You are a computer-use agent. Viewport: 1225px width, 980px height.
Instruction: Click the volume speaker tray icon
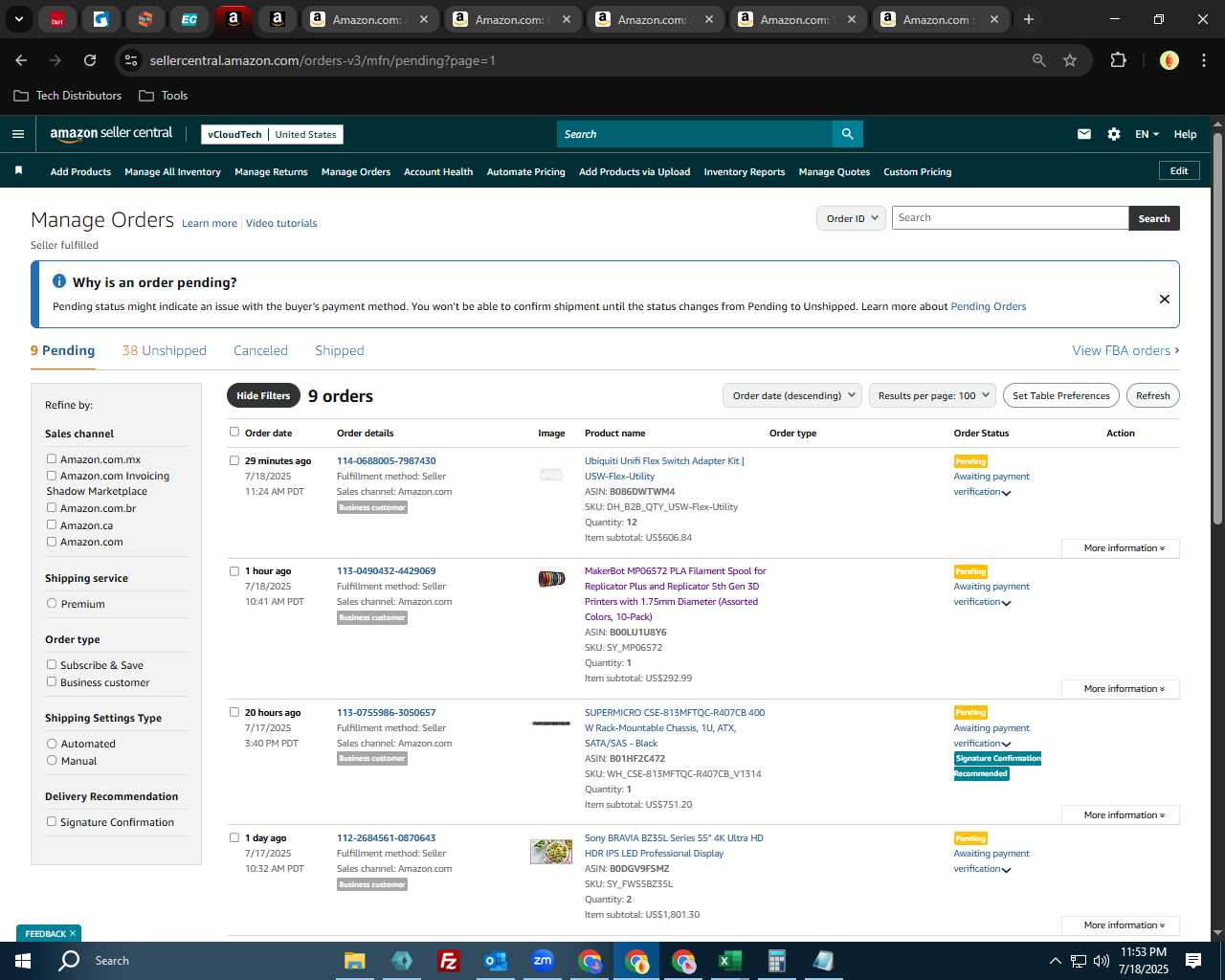1102,961
